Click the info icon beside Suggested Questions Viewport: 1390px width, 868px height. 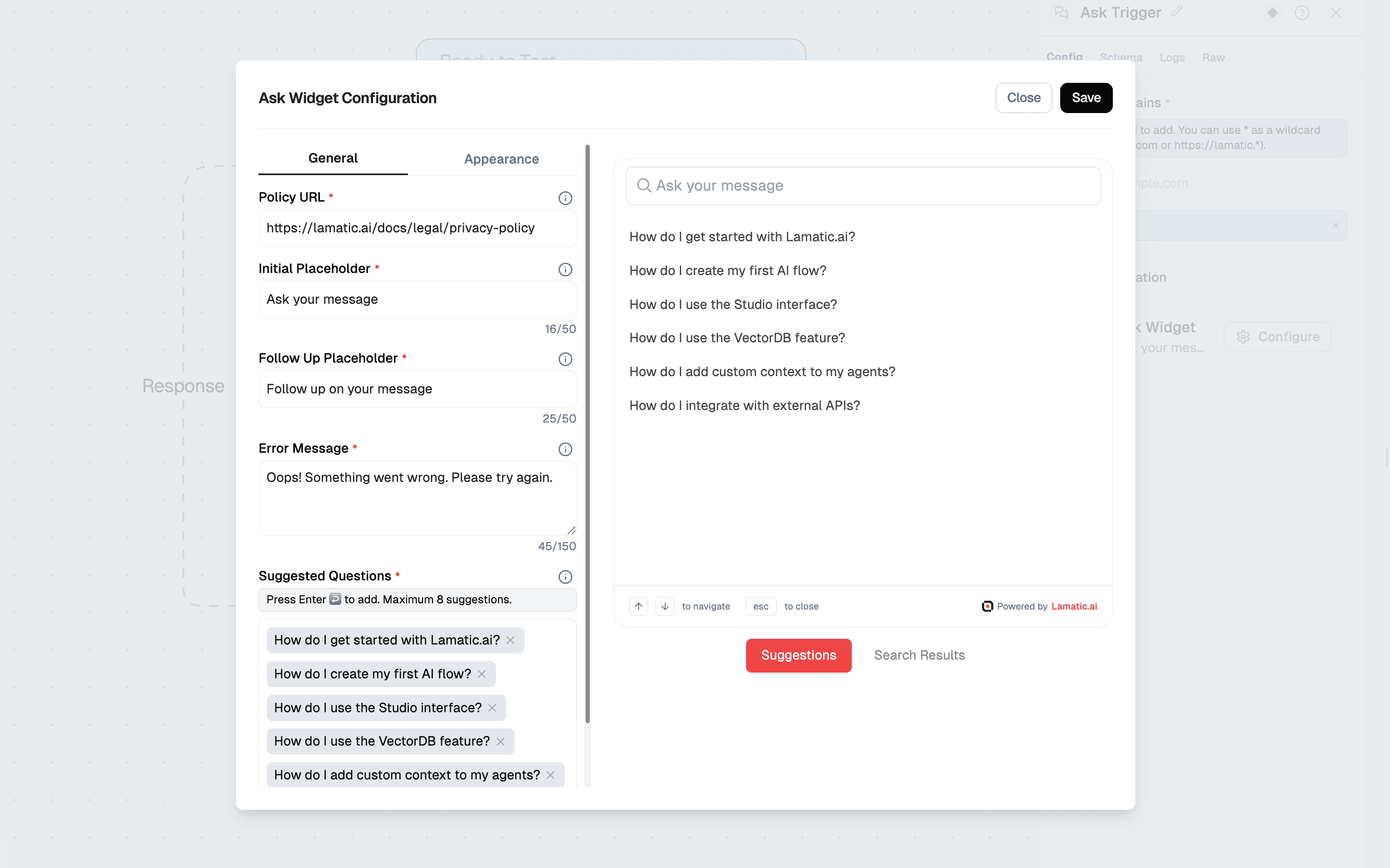(x=565, y=577)
